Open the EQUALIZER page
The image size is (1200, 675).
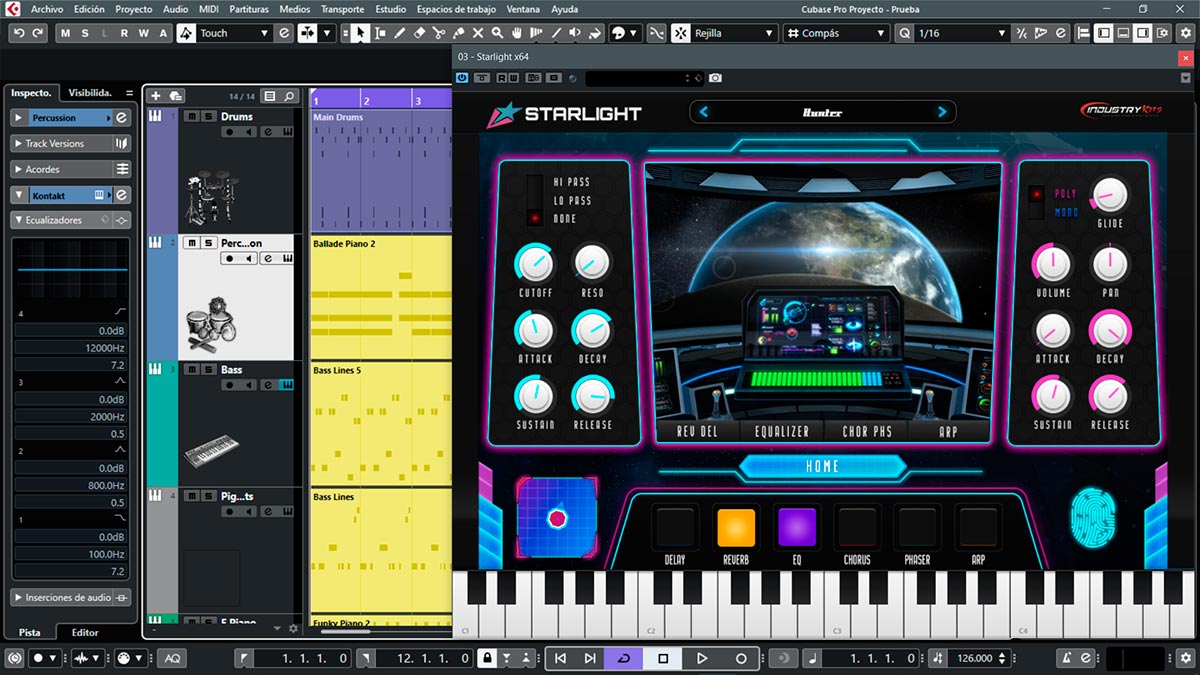point(782,432)
